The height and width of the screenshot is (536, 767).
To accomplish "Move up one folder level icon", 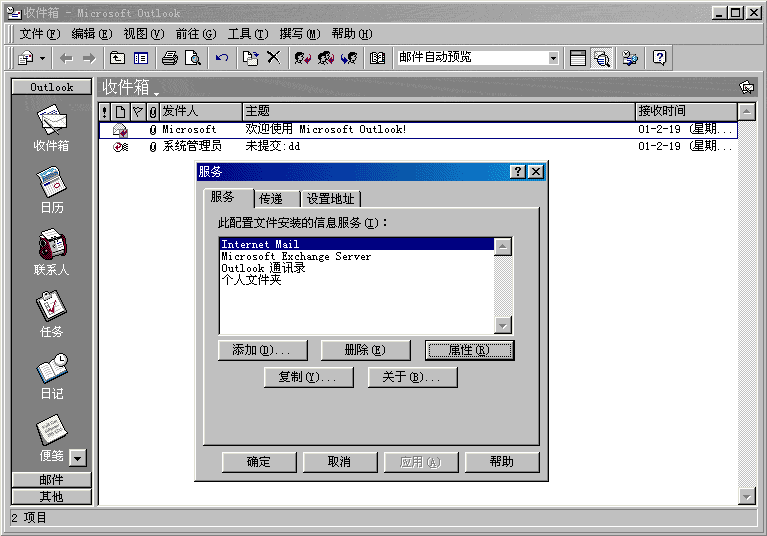I will tap(117, 58).
